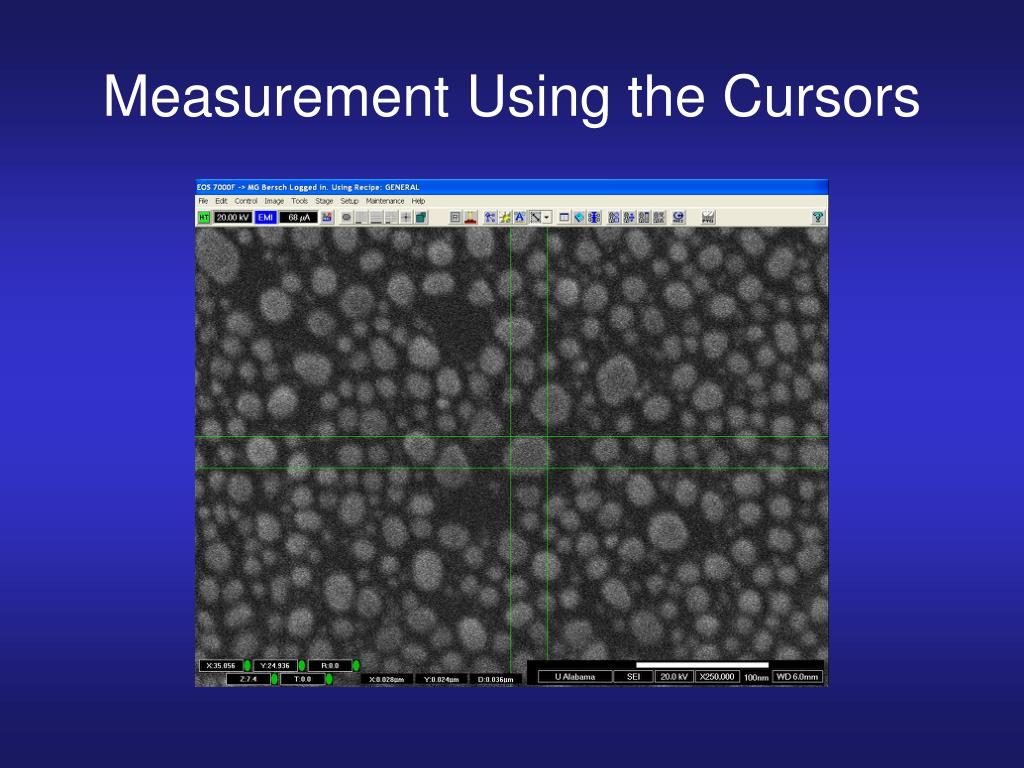Click the green indicator beside Z:7.4

(x=274, y=679)
